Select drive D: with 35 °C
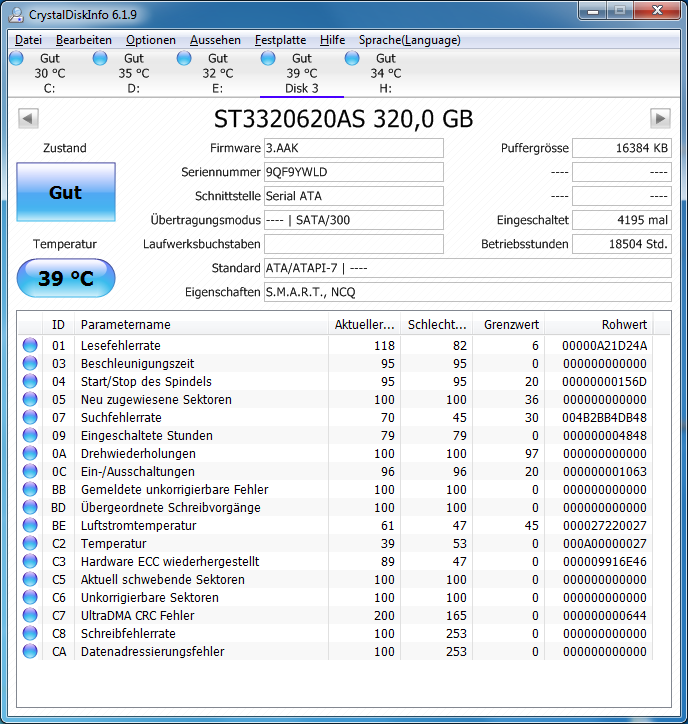This screenshot has width=688, height=724. coord(133,73)
